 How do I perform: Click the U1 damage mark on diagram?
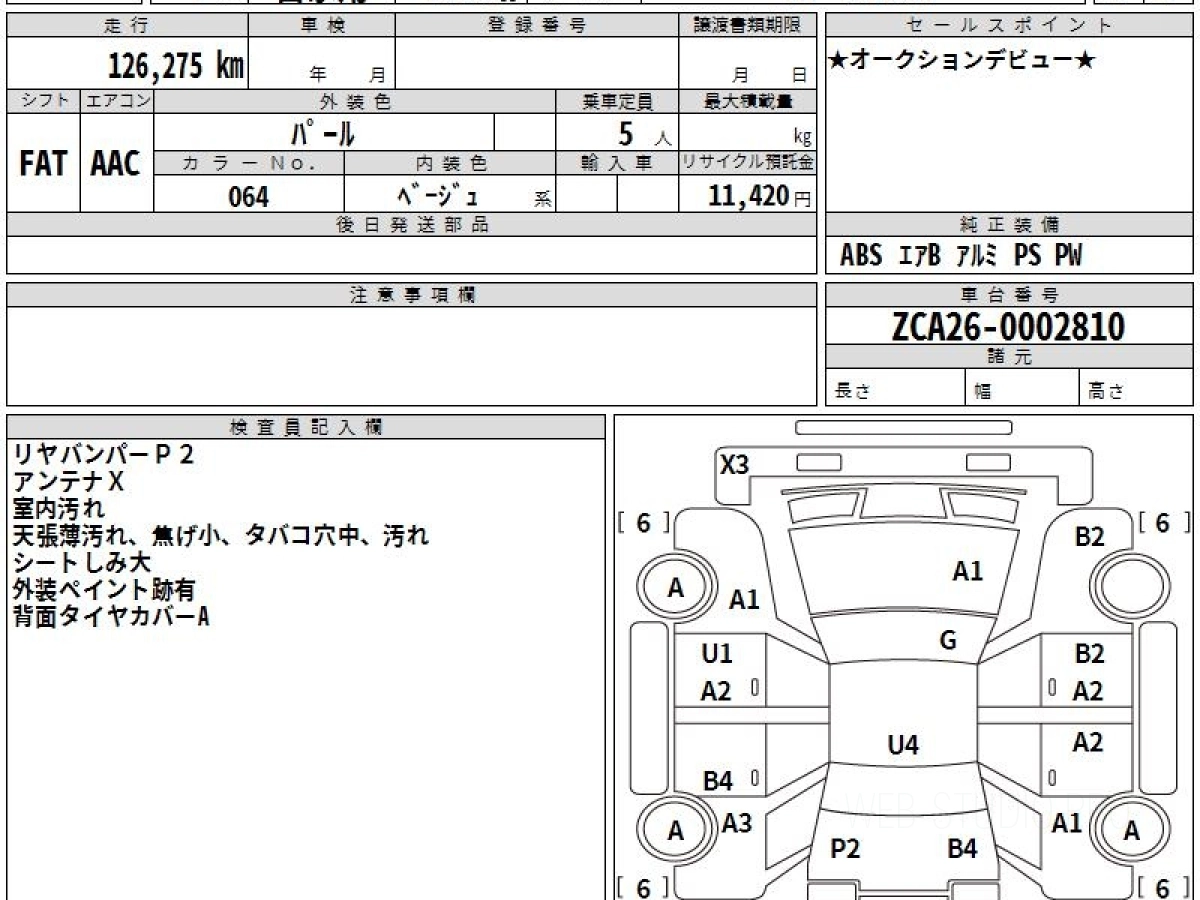(x=717, y=654)
